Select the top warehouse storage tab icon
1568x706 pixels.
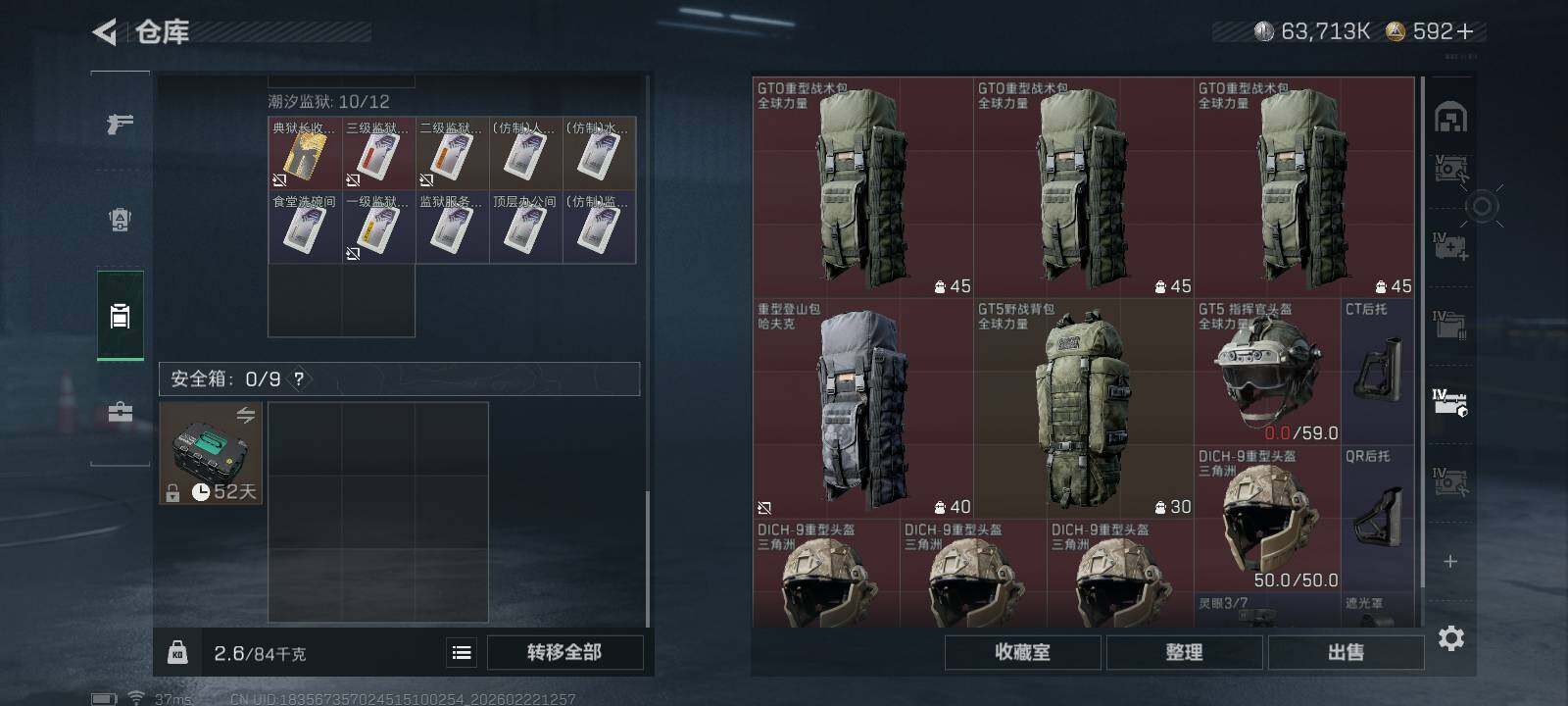[1450, 118]
